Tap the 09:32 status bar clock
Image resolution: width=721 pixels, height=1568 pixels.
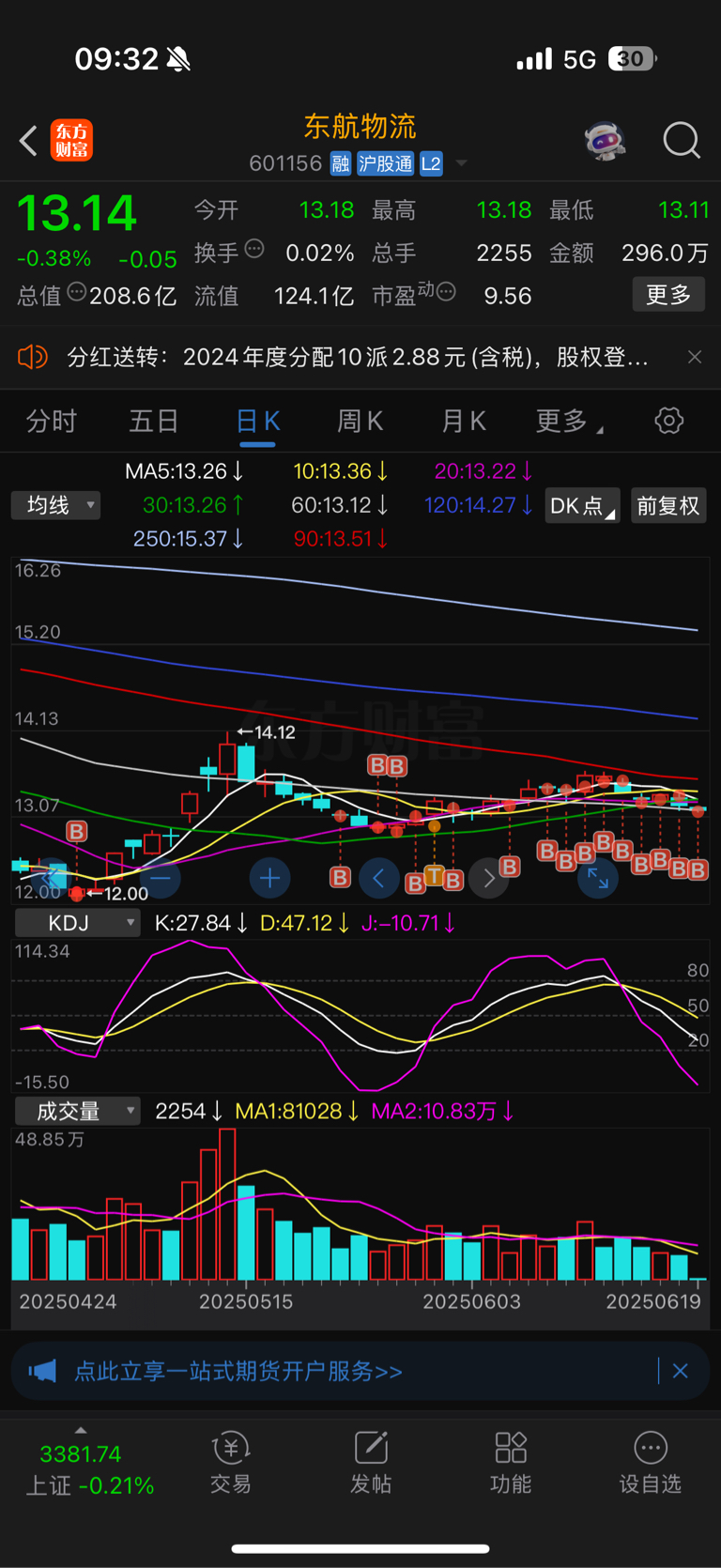(x=117, y=59)
